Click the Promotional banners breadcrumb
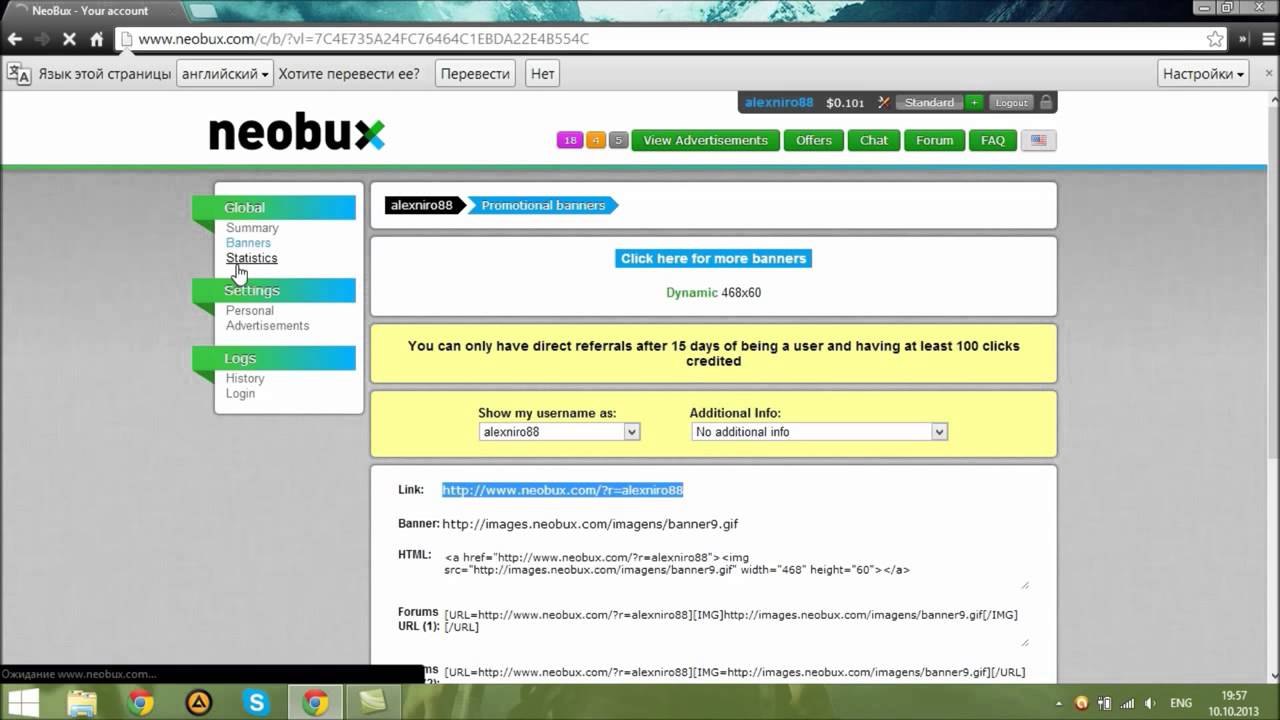Viewport: 1280px width, 720px height. tap(543, 205)
